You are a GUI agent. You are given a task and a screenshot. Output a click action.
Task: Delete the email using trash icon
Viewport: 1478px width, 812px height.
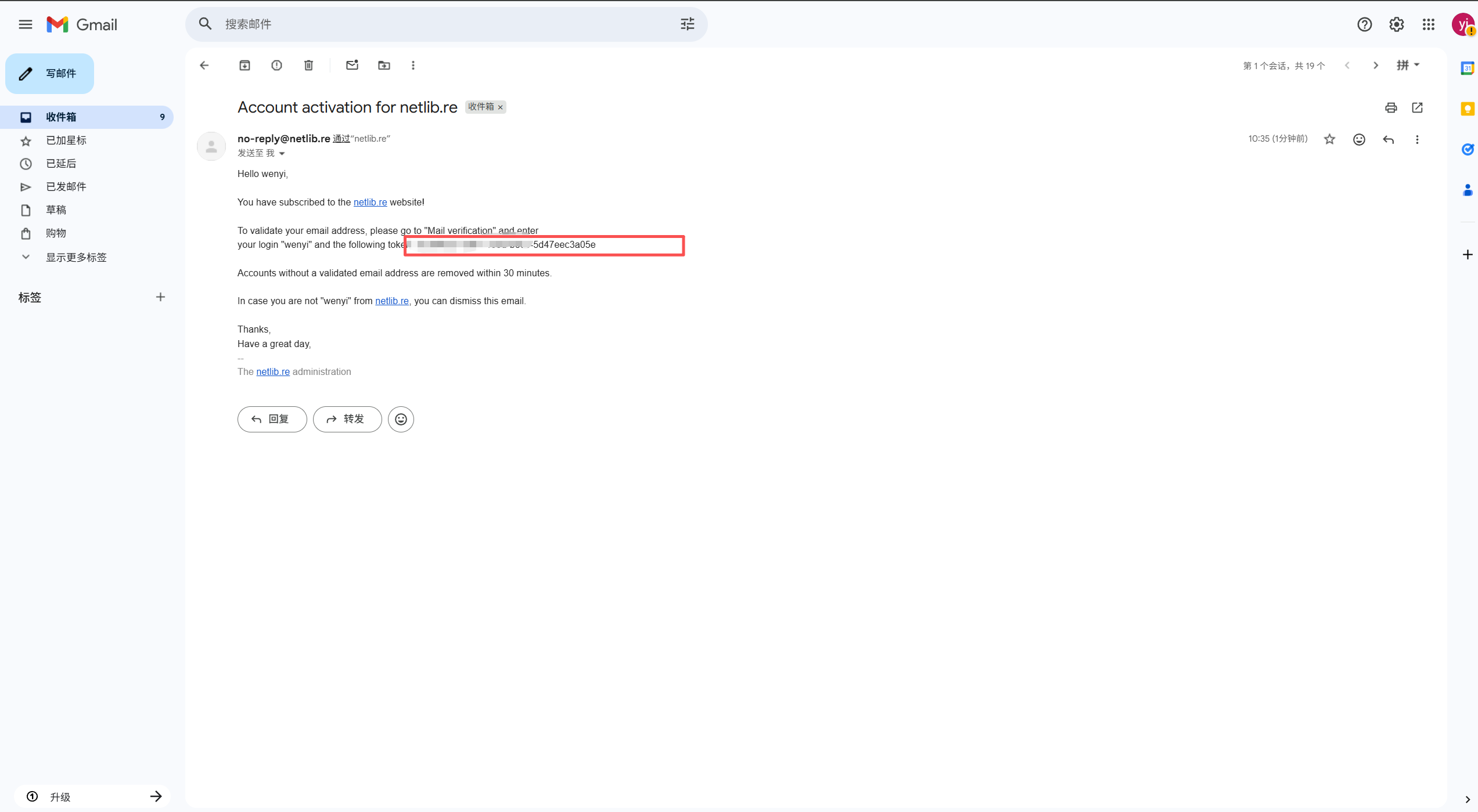(x=308, y=65)
